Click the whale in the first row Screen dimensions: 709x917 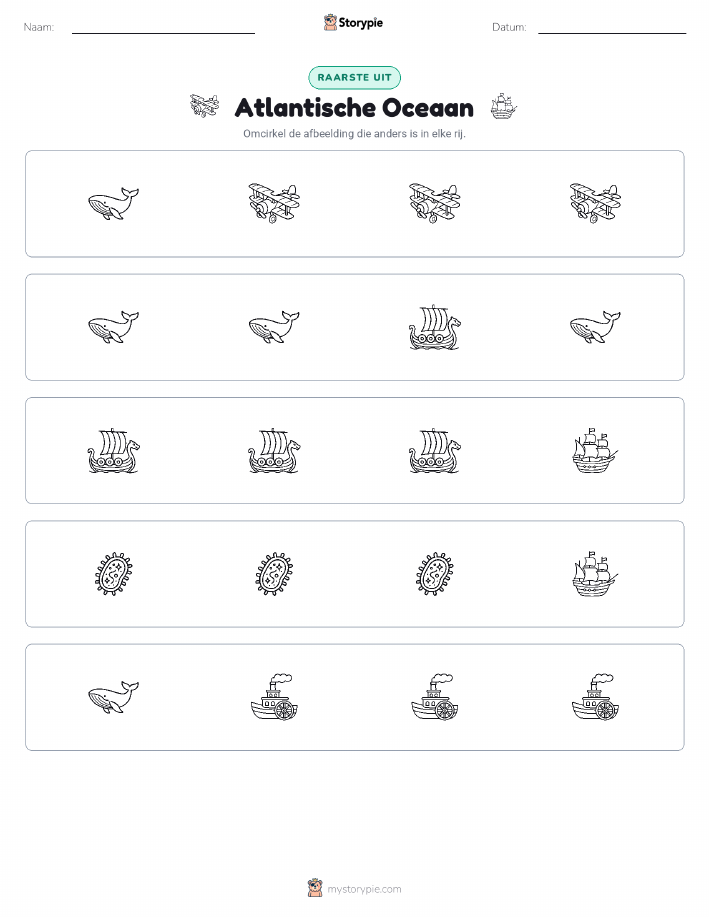(113, 204)
